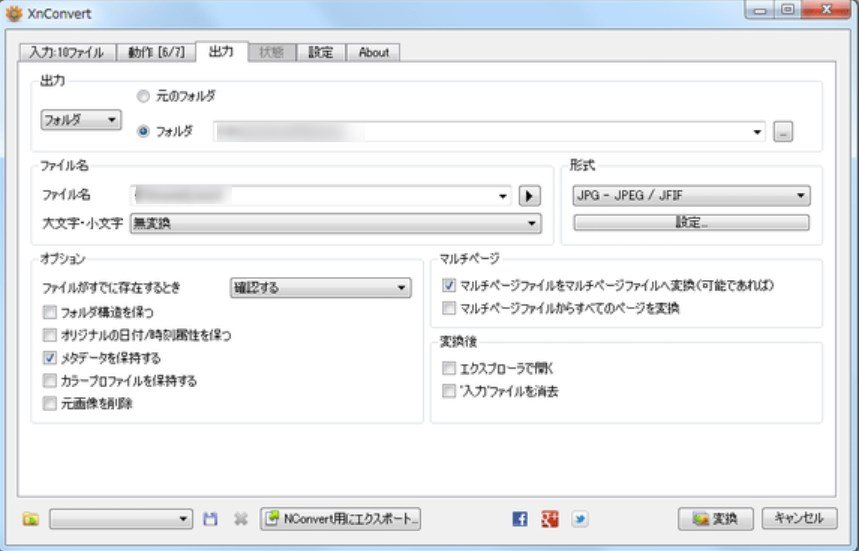The image size is (859, 551).
Task: Enable マルチページファイルからすべてのページを変換 checkbox
Action: click(x=449, y=308)
